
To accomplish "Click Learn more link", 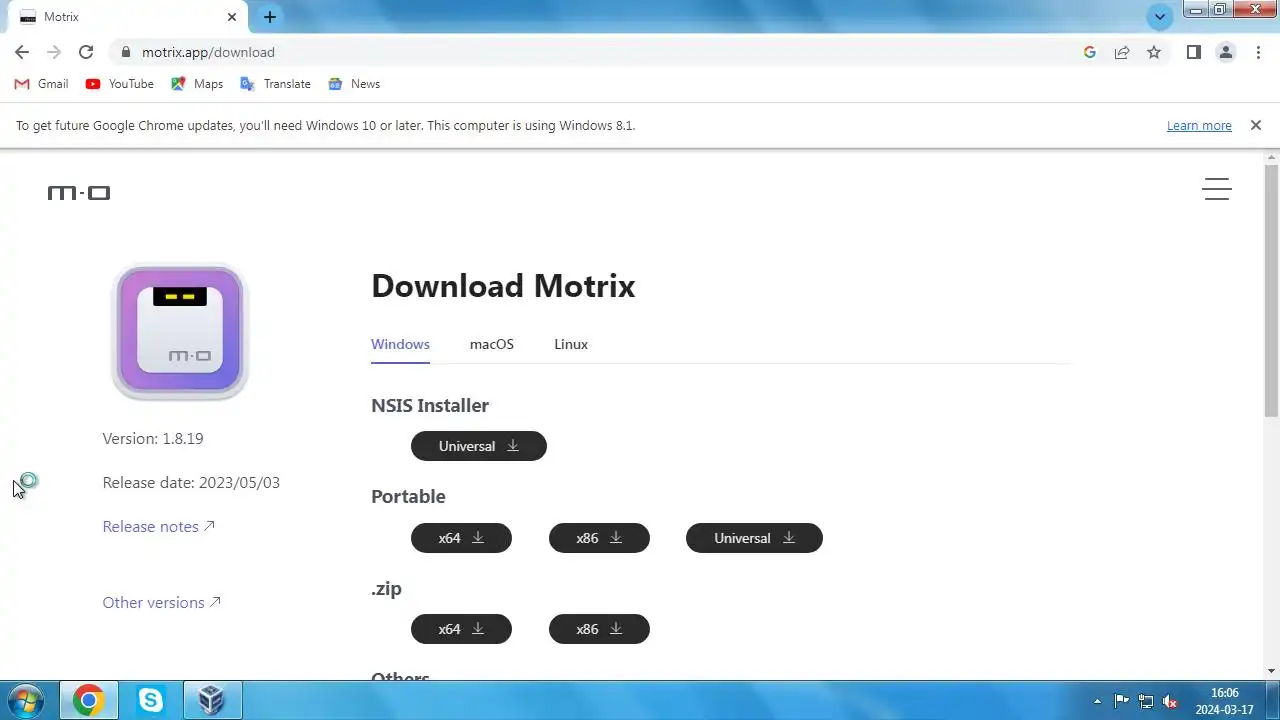I will pos(1199,125).
